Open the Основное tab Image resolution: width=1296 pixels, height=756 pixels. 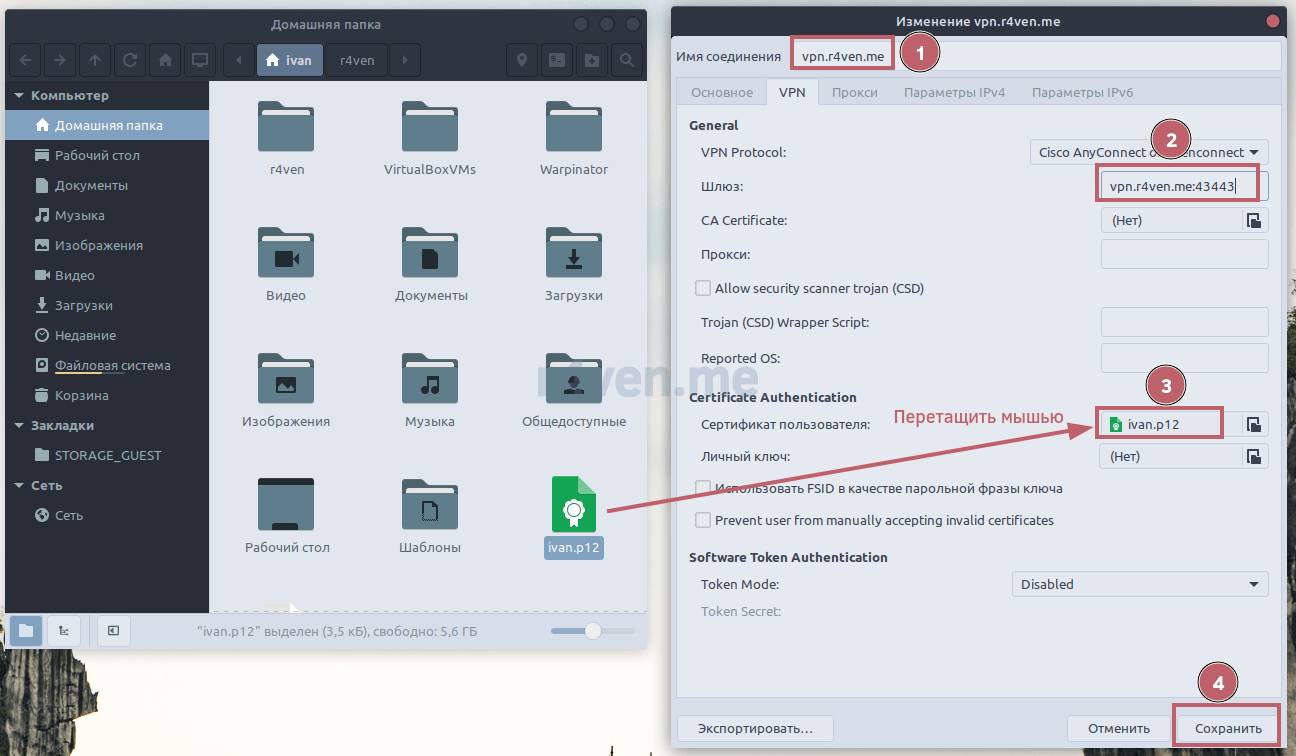click(721, 92)
